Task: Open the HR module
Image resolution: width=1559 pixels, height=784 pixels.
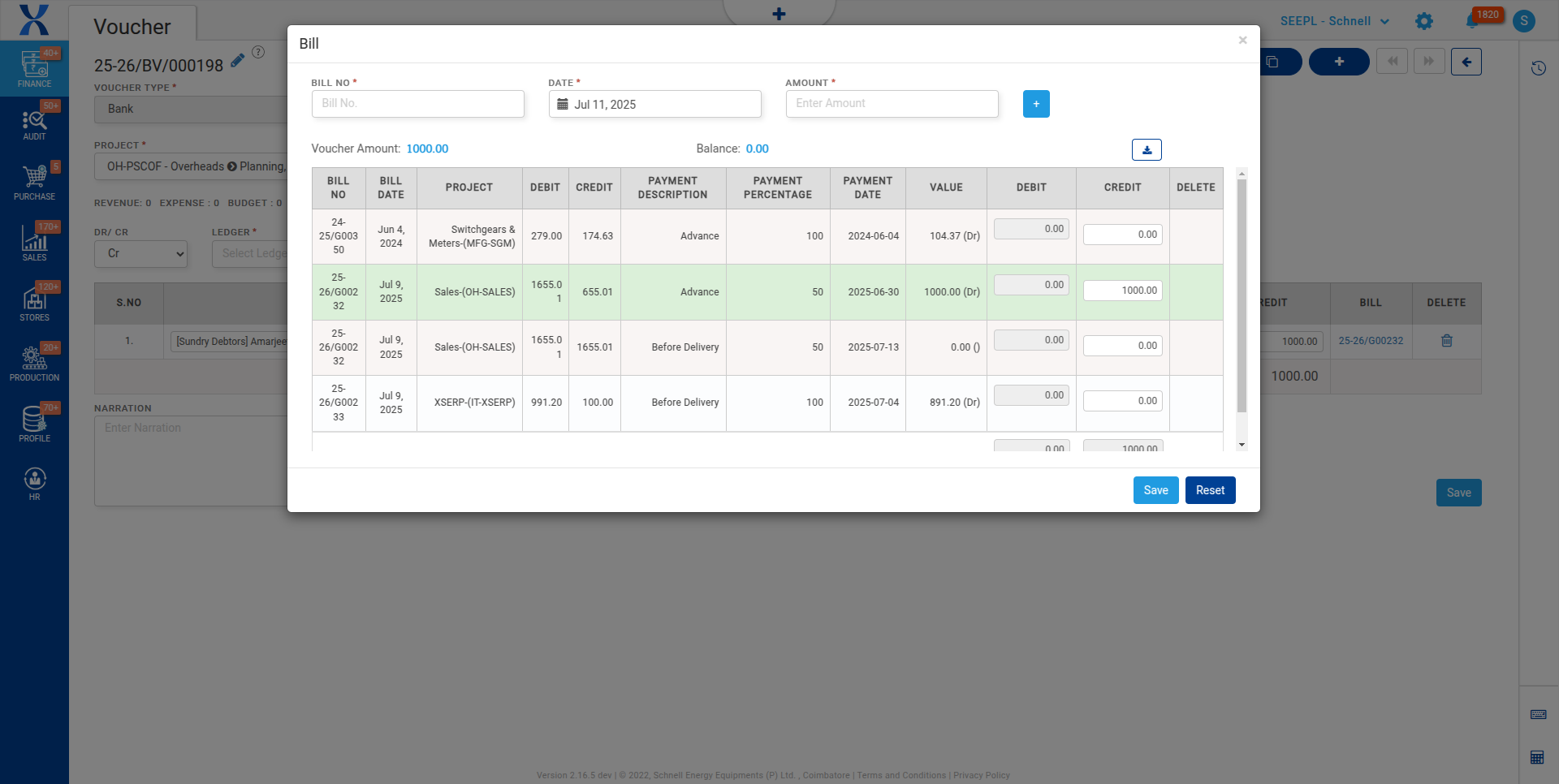Action: 34,484
